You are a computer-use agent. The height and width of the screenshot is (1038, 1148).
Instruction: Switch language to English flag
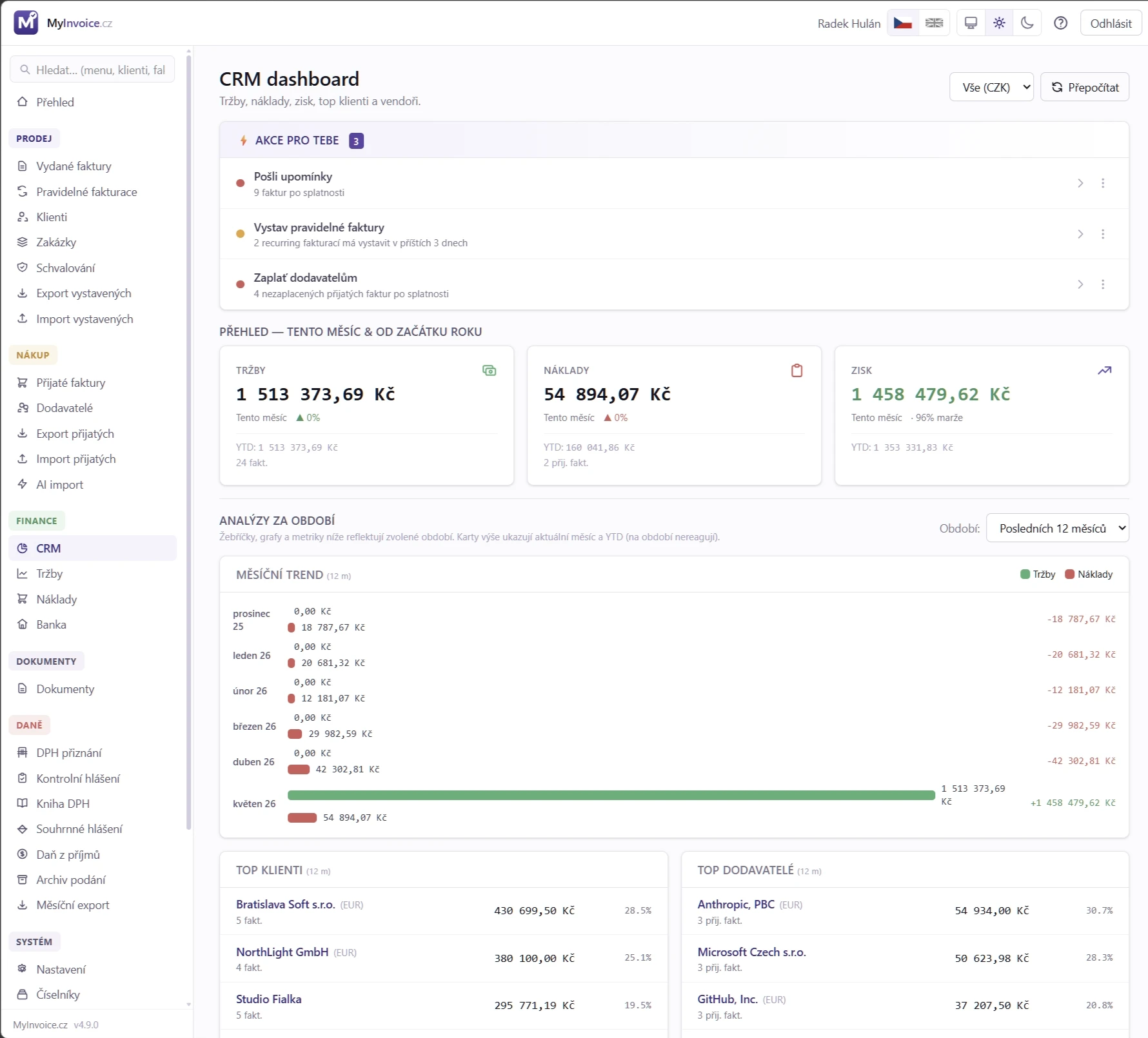(x=934, y=23)
